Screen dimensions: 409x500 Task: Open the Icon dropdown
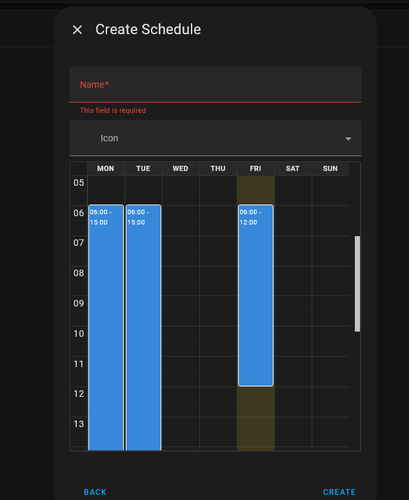coord(215,138)
